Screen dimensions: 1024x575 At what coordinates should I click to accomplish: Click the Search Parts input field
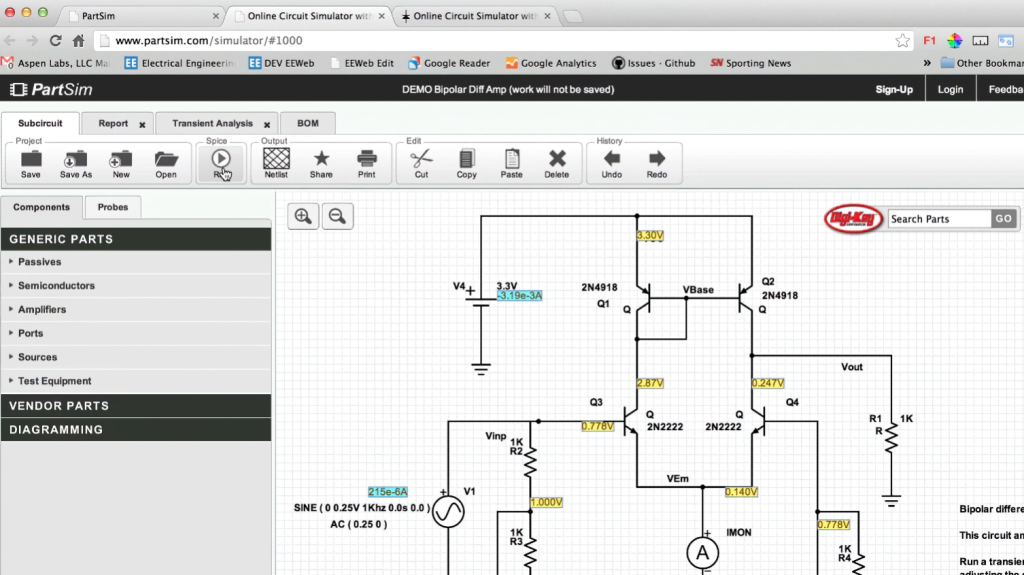[938, 219]
